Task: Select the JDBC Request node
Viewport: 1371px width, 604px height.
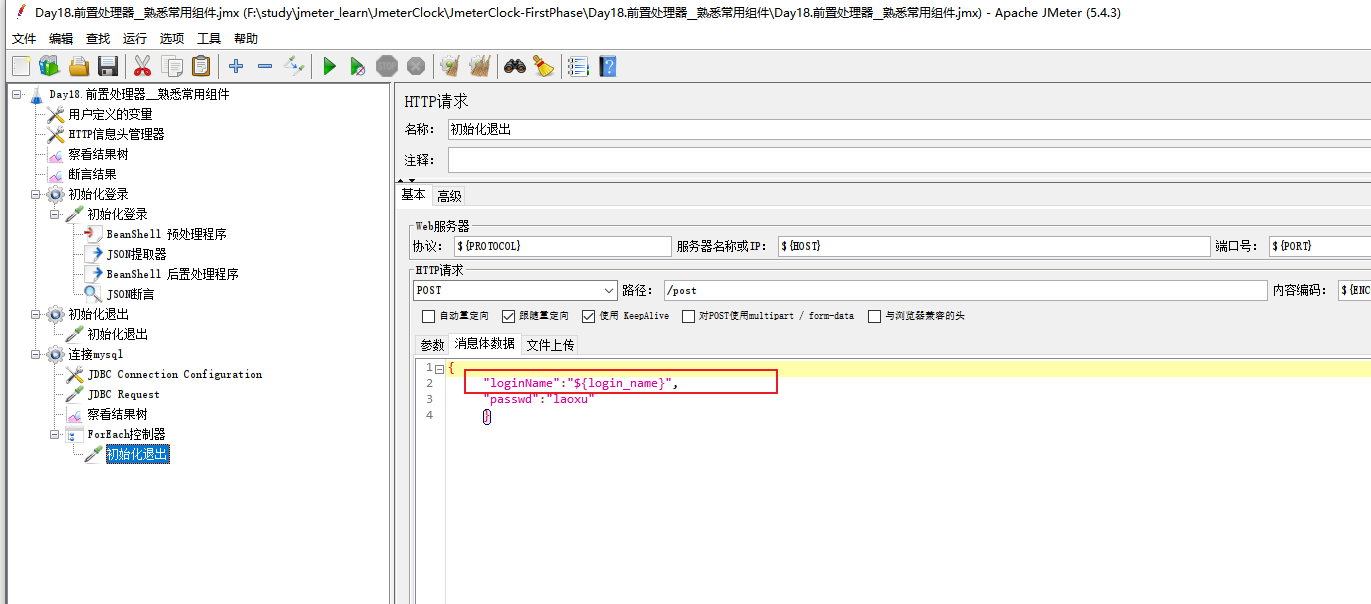Action: point(123,394)
